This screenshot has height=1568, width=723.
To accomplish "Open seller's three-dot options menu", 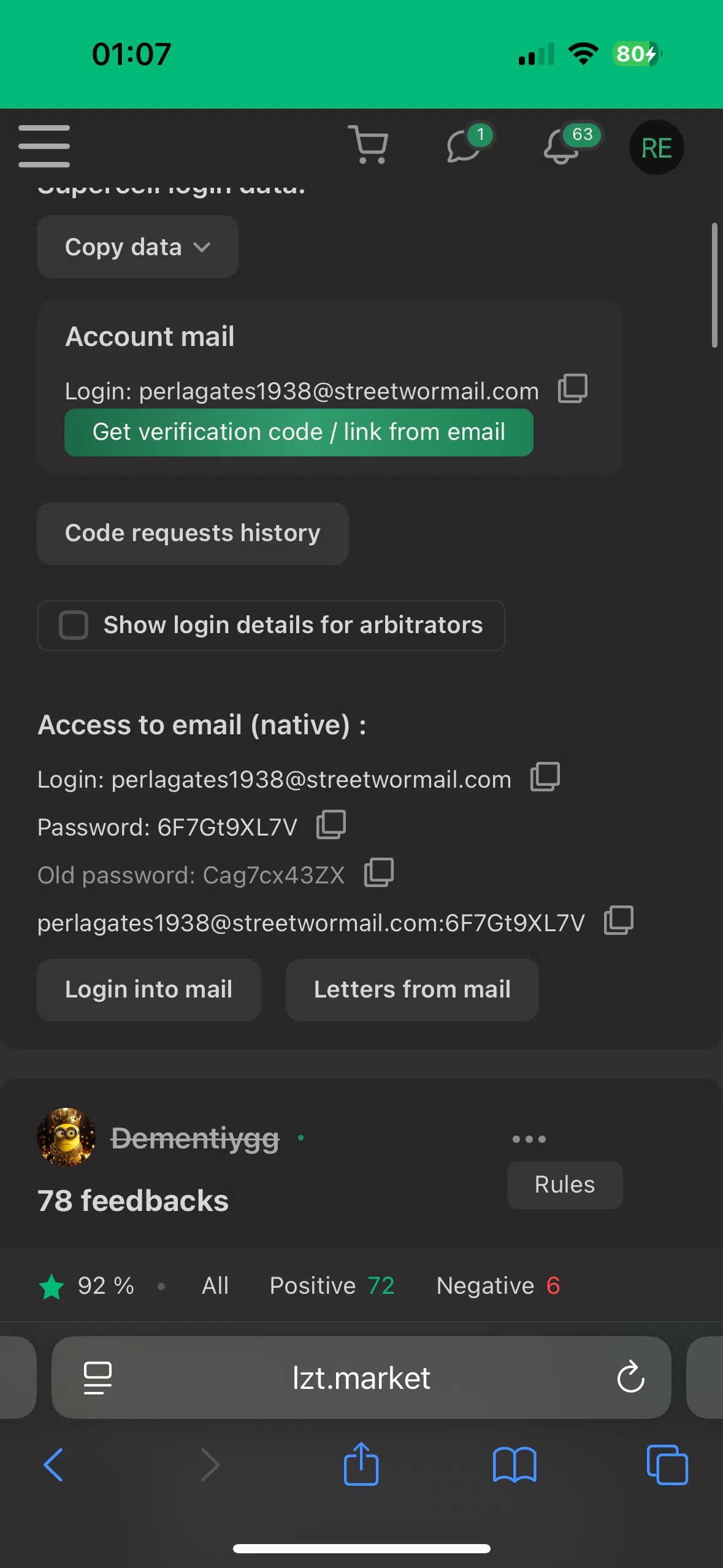I will pos(529,1139).
